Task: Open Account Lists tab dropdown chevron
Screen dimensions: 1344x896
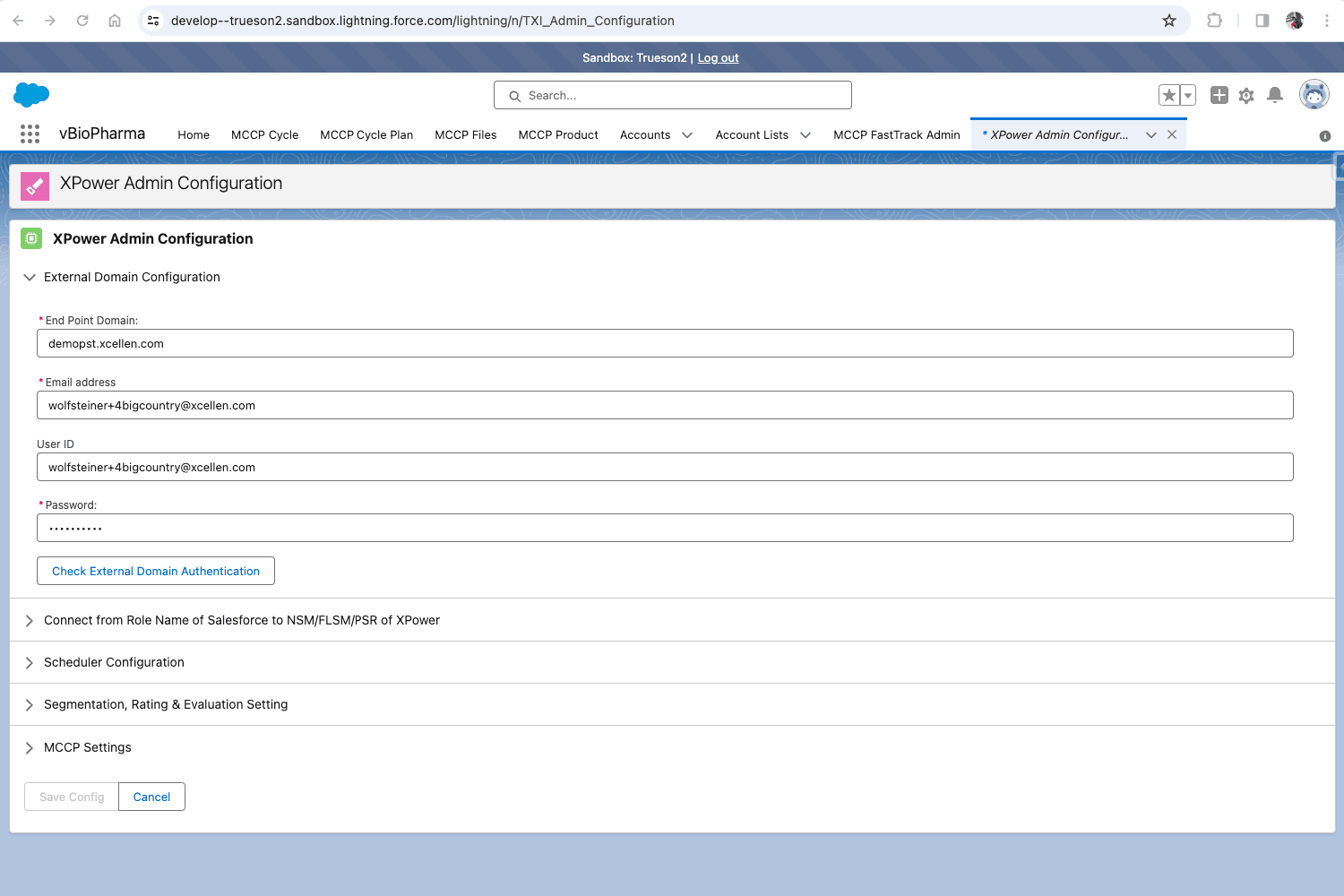Action: tap(806, 135)
